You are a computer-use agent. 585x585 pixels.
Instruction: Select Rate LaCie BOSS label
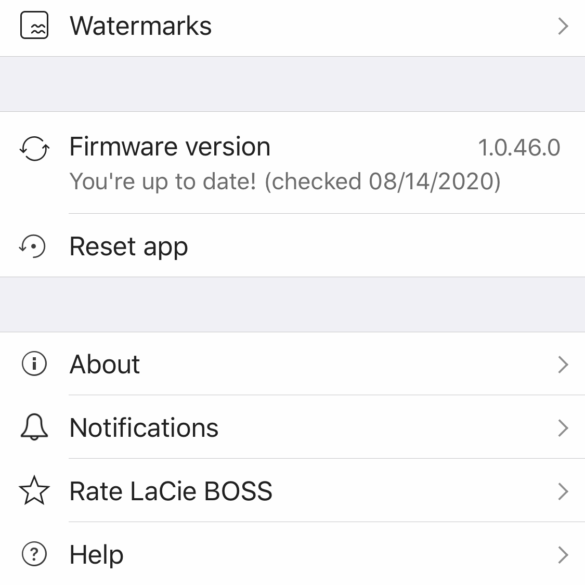pos(171,491)
